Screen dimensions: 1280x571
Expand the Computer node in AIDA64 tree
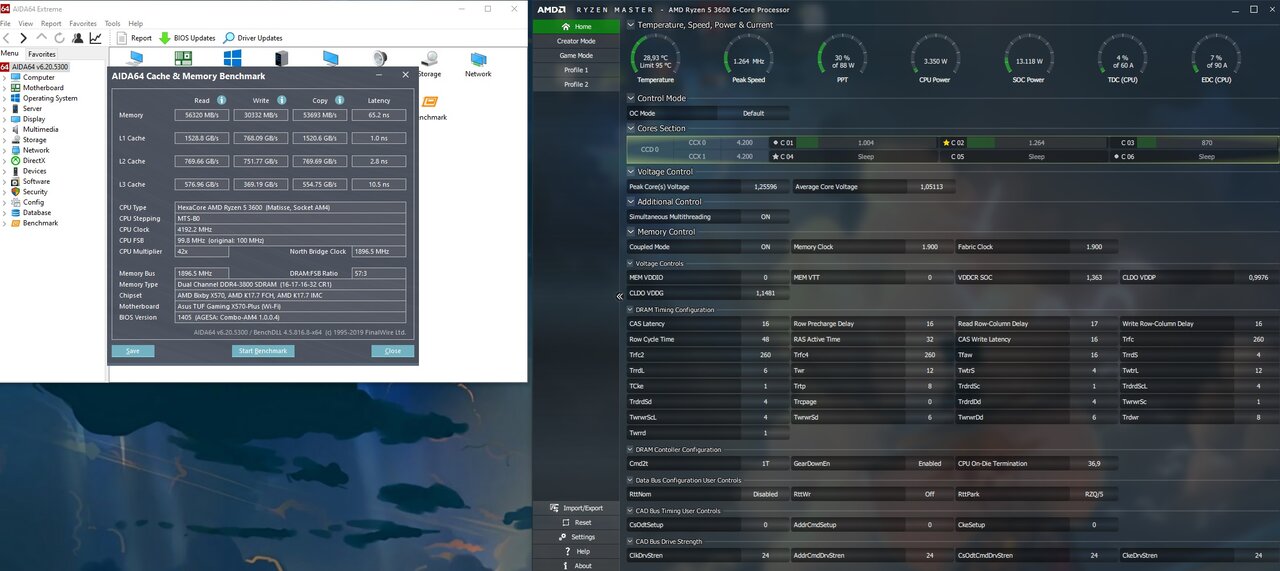click(x=4, y=77)
